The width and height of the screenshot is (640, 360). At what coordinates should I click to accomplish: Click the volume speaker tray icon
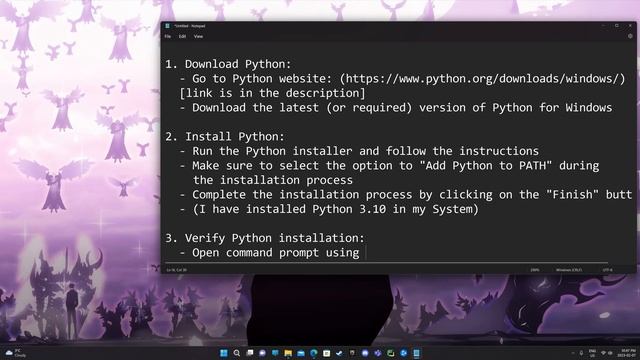tap(610, 353)
